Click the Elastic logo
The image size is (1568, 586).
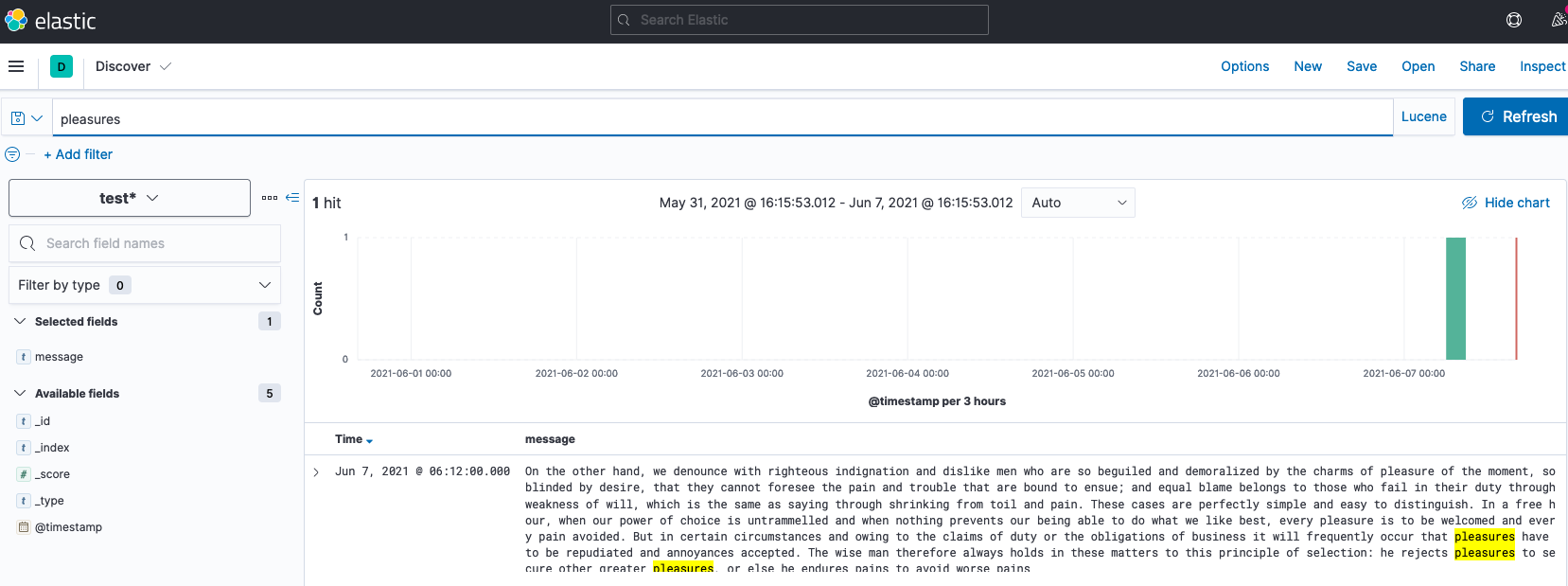coord(50,21)
